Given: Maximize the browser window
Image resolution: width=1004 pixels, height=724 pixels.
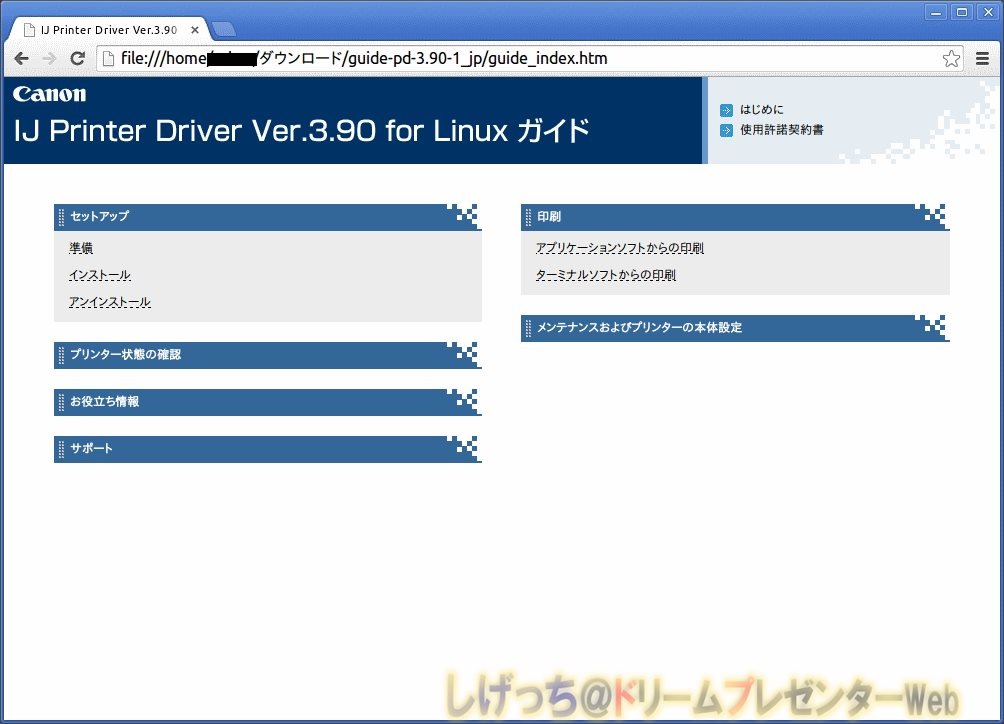Looking at the screenshot, I should (x=962, y=12).
